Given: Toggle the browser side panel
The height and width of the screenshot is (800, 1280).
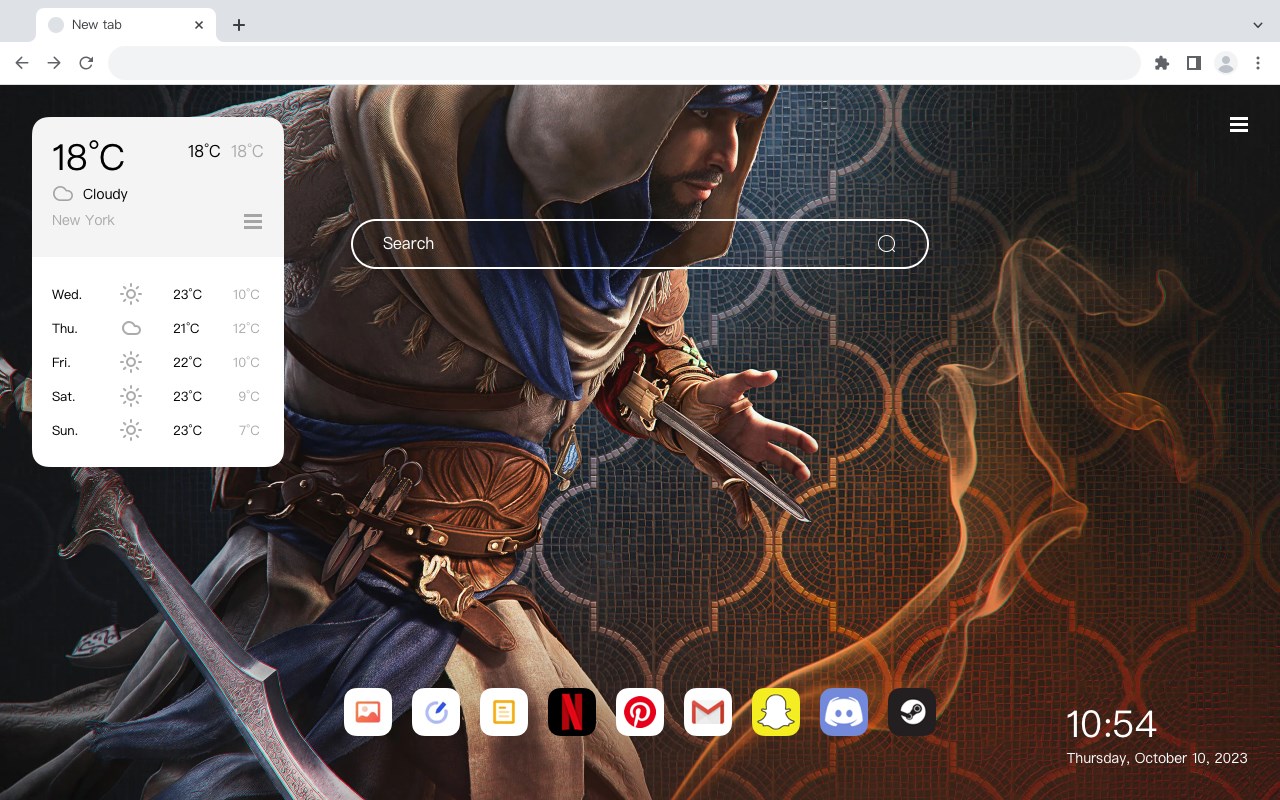Looking at the screenshot, I should click(x=1193, y=63).
